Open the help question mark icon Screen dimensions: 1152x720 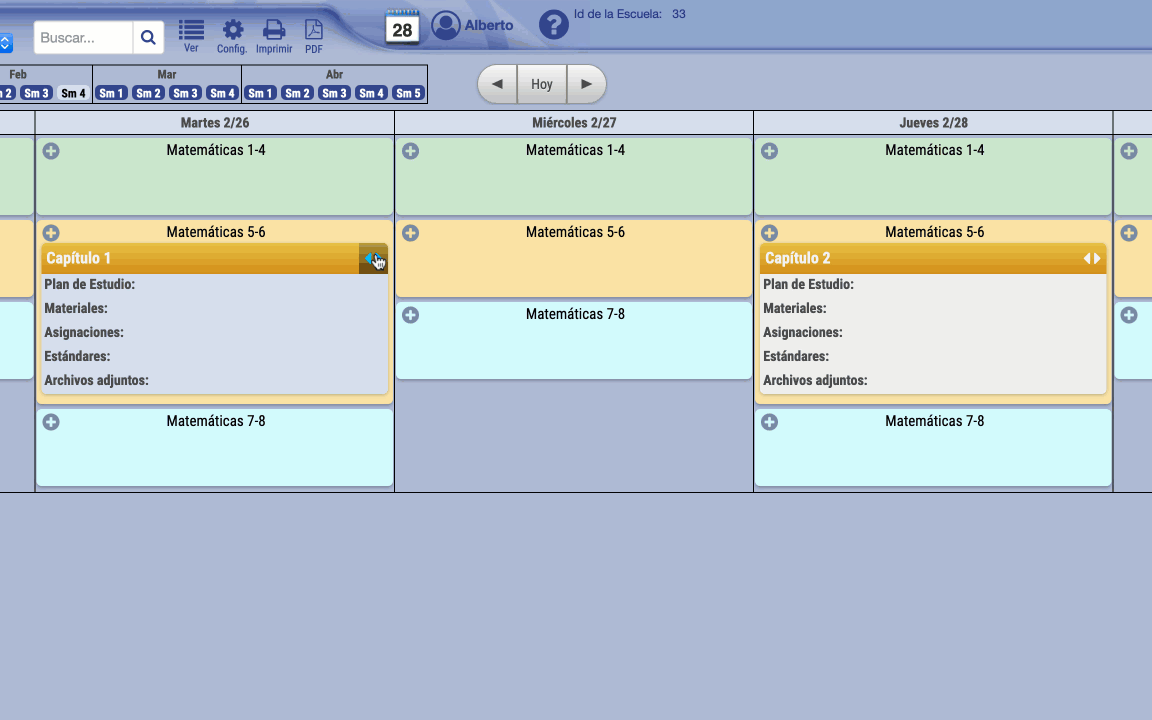553,25
